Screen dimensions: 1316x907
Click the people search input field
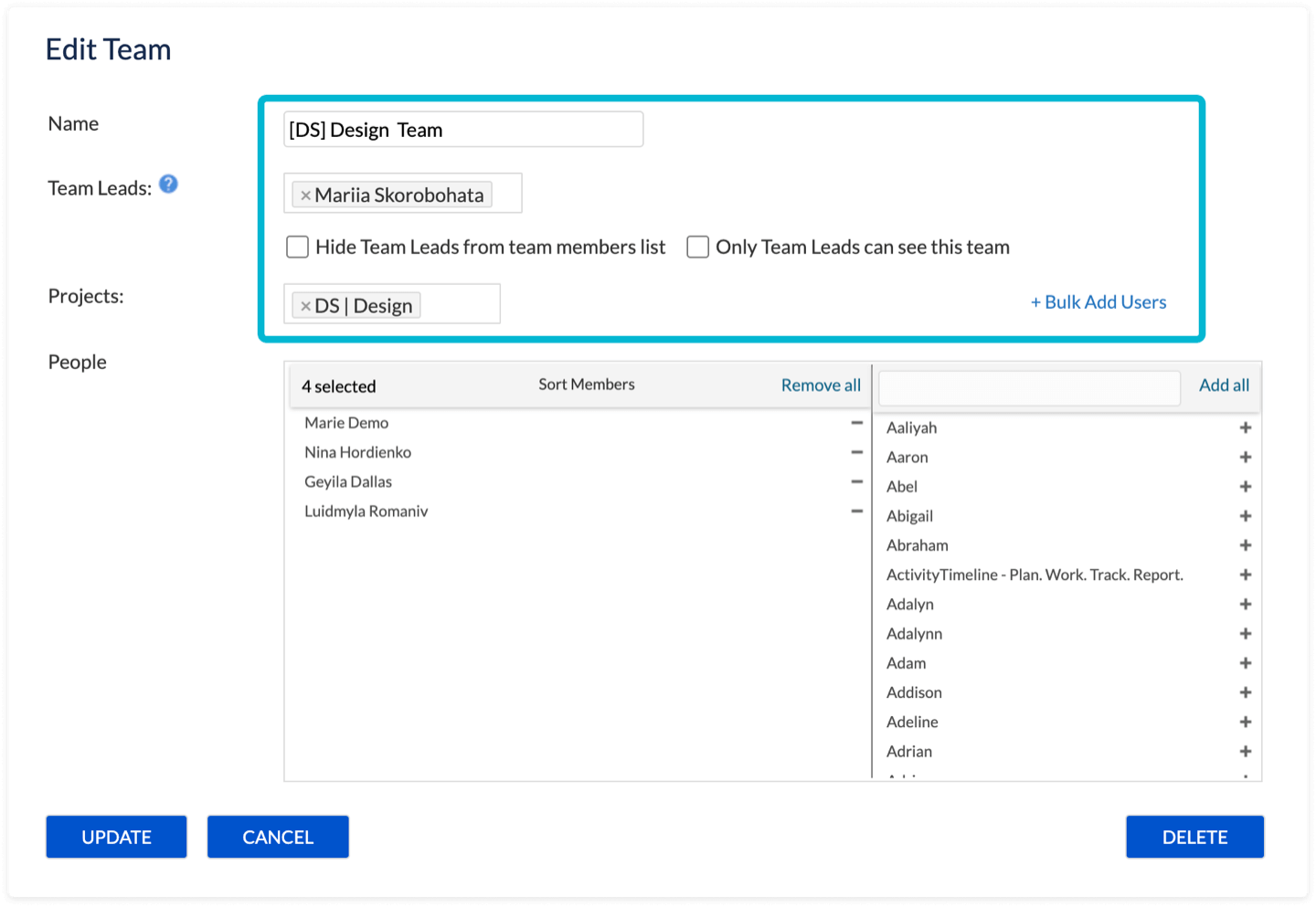coord(1028,388)
